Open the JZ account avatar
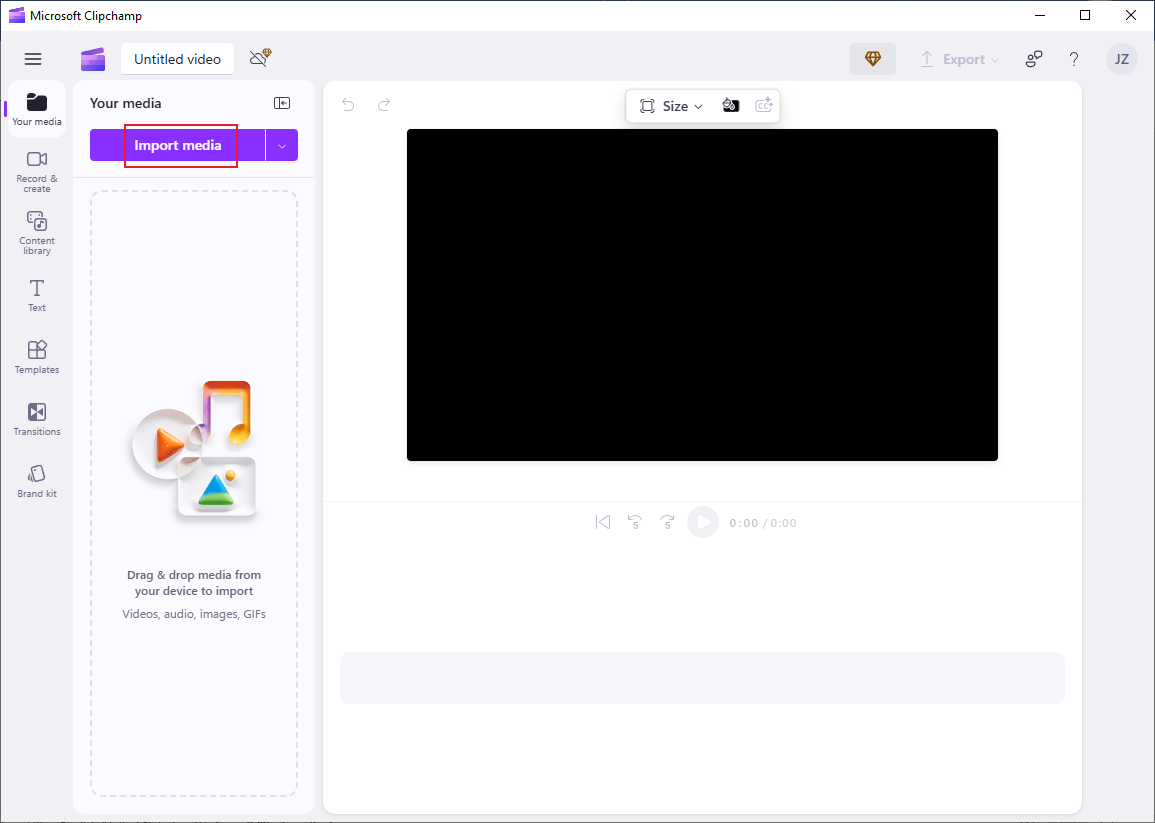The height and width of the screenshot is (823, 1155). point(1121,59)
